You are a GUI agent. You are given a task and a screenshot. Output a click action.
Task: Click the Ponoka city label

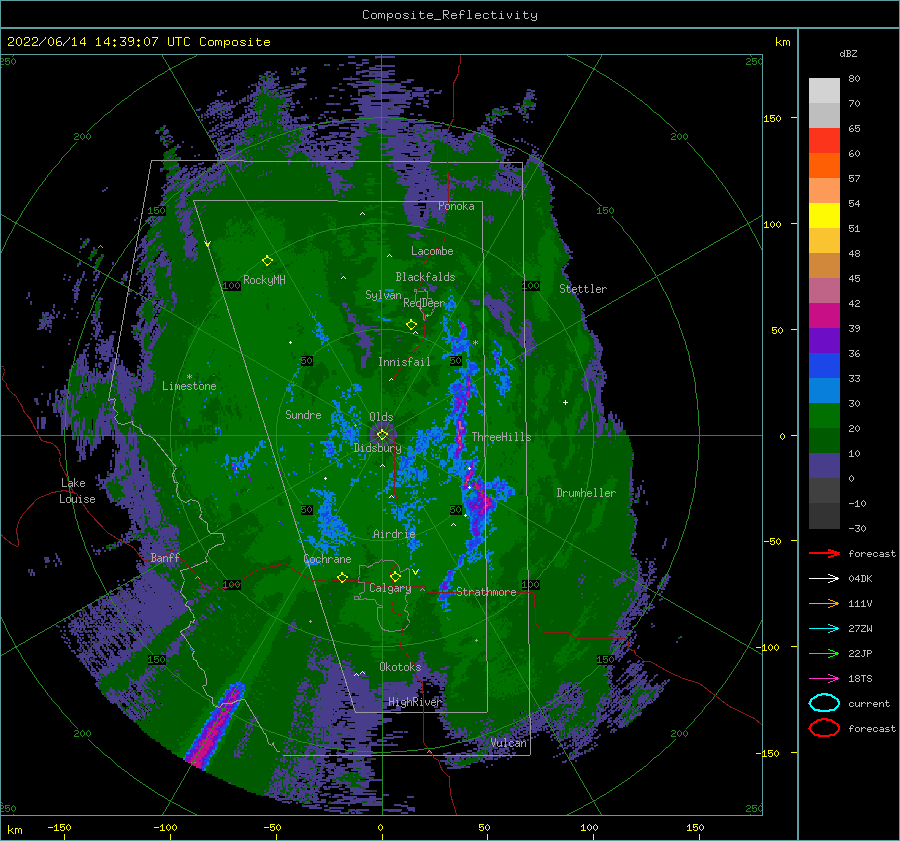click(456, 206)
